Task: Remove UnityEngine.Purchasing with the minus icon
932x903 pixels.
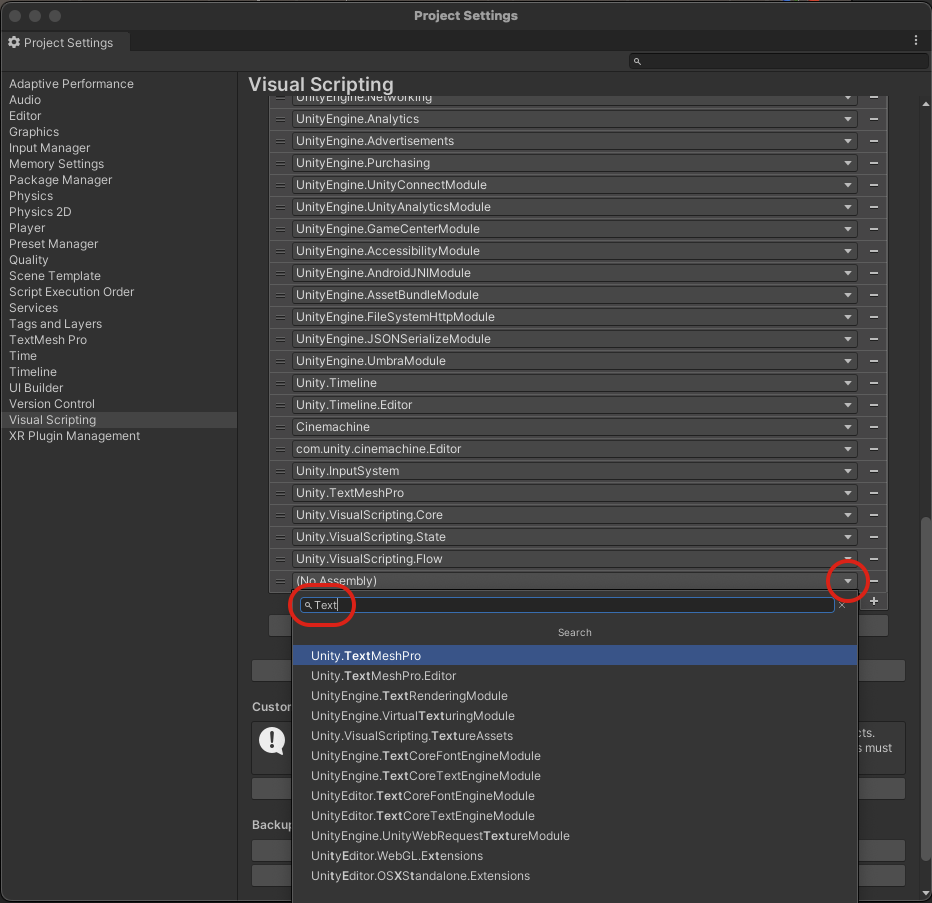Action: (872, 163)
